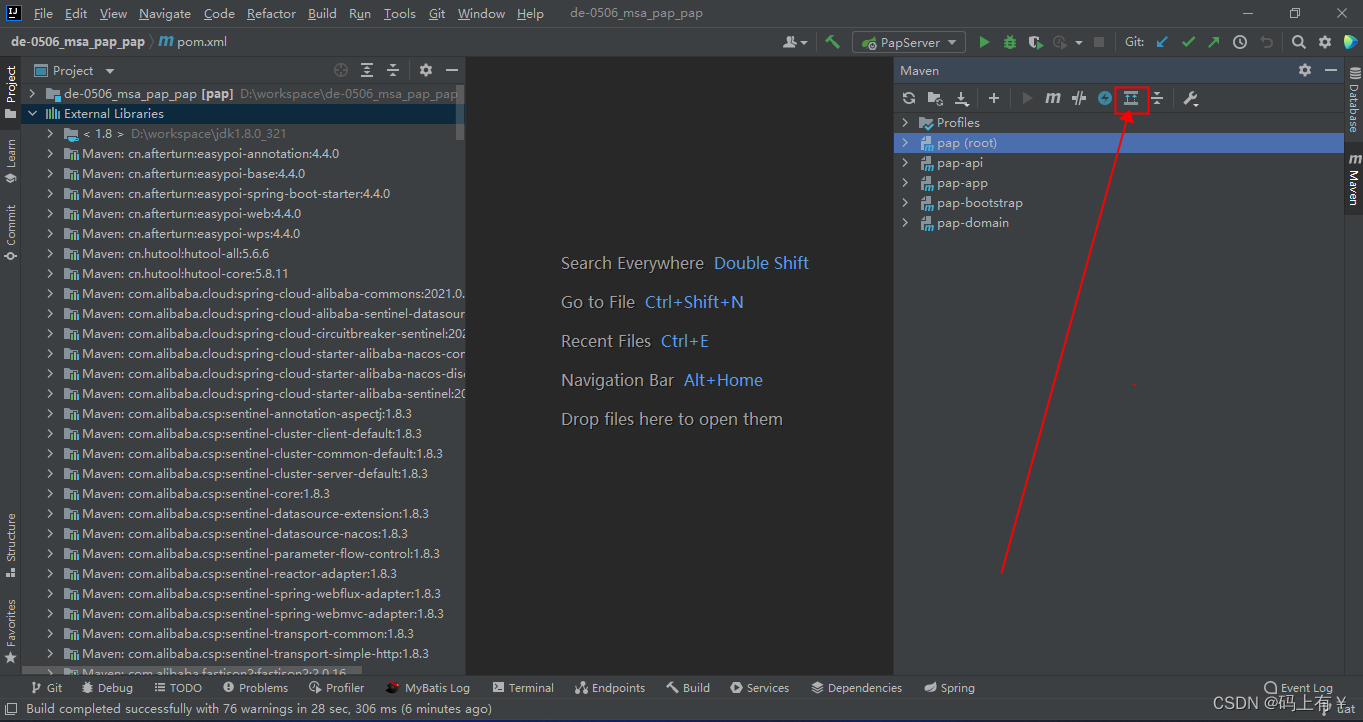Git Rollback undo arrow icon
The width and height of the screenshot is (1363, 722).
(1267, 42)
